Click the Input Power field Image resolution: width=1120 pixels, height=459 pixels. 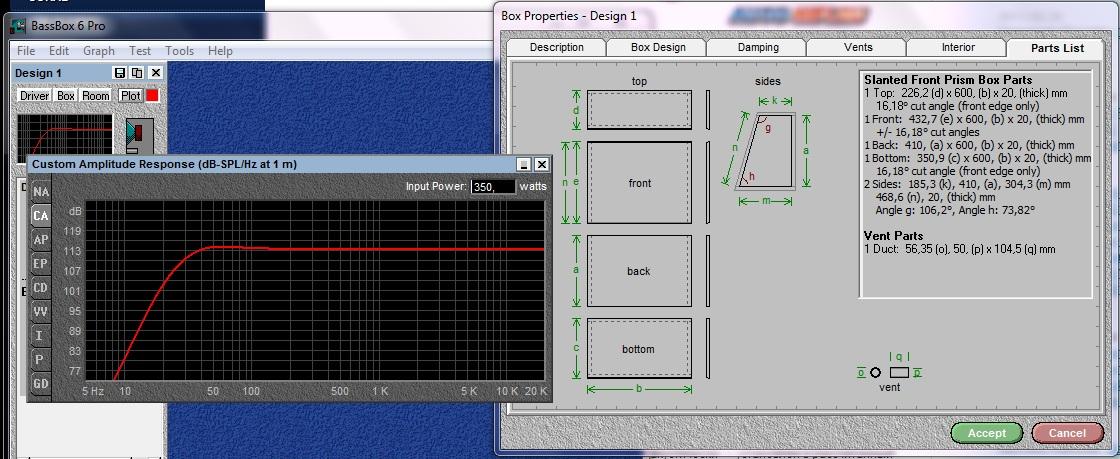492,187
